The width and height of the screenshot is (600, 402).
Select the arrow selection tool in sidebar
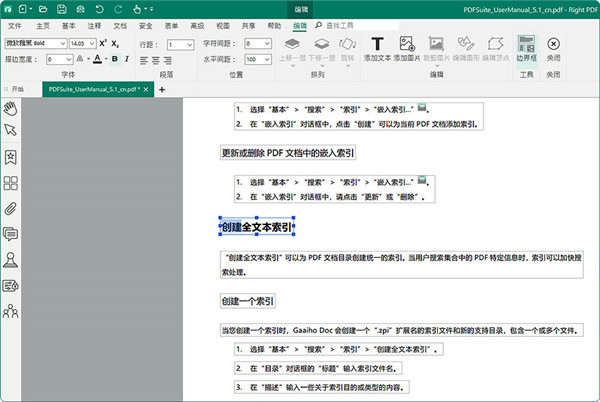click(10, 131)
